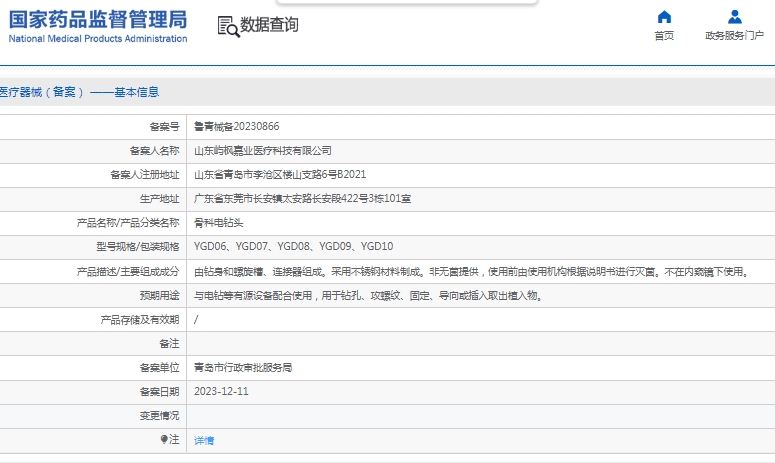Click the 备案号 row label
Image resolution: width=775 pixels, height=463 pixels.
click(x=165, y=127)
